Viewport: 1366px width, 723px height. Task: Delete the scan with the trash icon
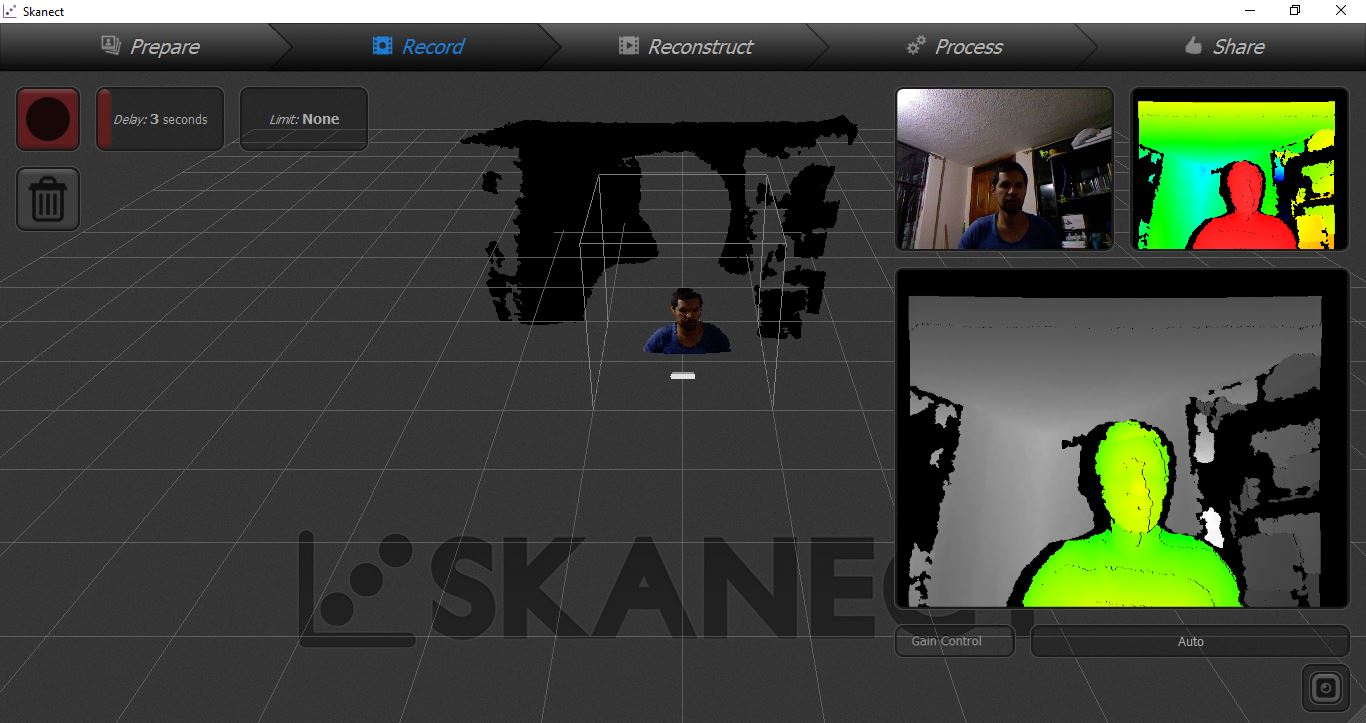(48, 199)
